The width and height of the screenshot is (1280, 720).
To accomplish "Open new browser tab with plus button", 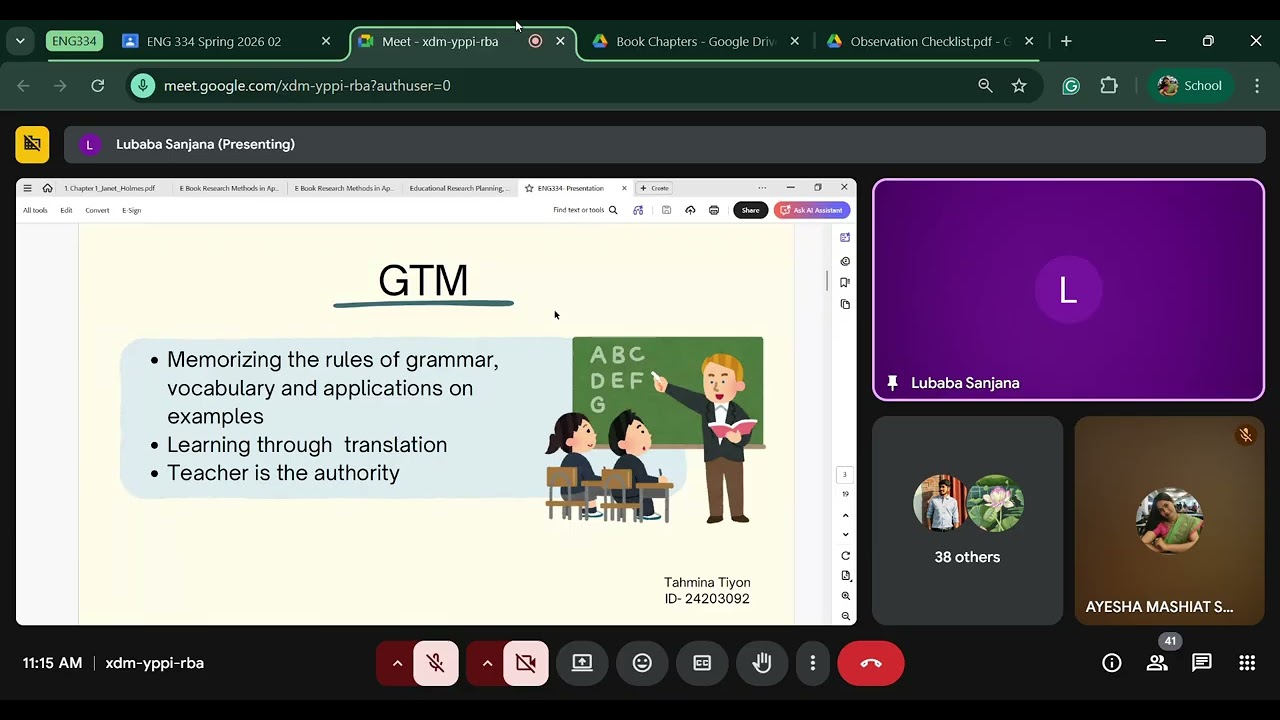I will (x=1066, y=41).
